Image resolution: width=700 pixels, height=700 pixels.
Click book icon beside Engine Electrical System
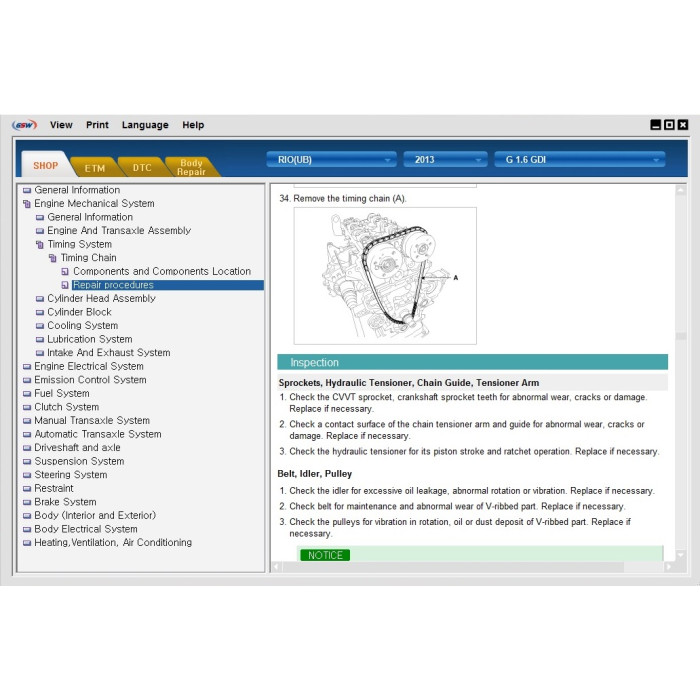click(27, 367)
